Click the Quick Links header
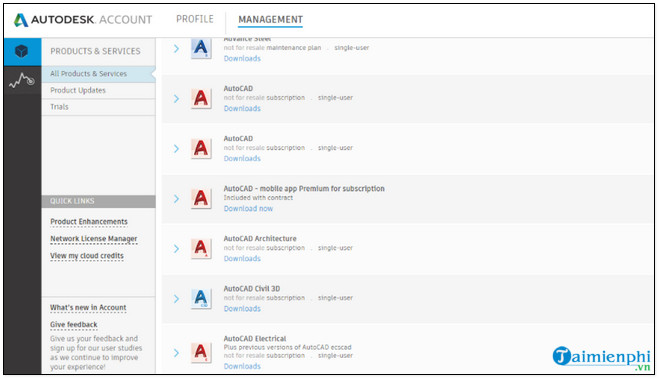Image resolution: width=659 pixels, height=379 pixels. (99, 201)
